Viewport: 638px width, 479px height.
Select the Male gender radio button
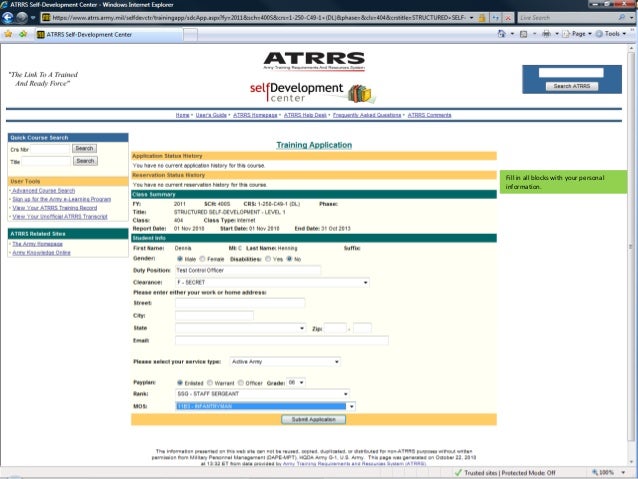coord(179,259)
